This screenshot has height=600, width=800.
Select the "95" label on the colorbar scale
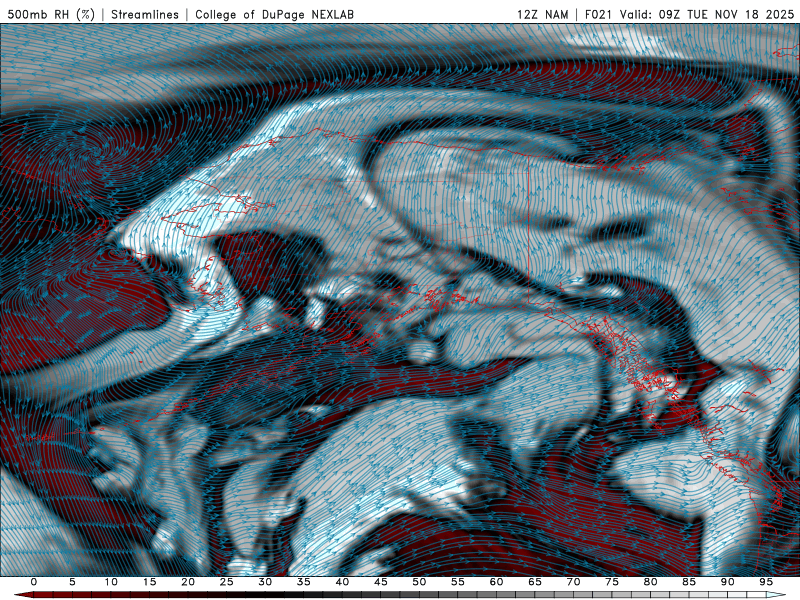coord(766,582)
